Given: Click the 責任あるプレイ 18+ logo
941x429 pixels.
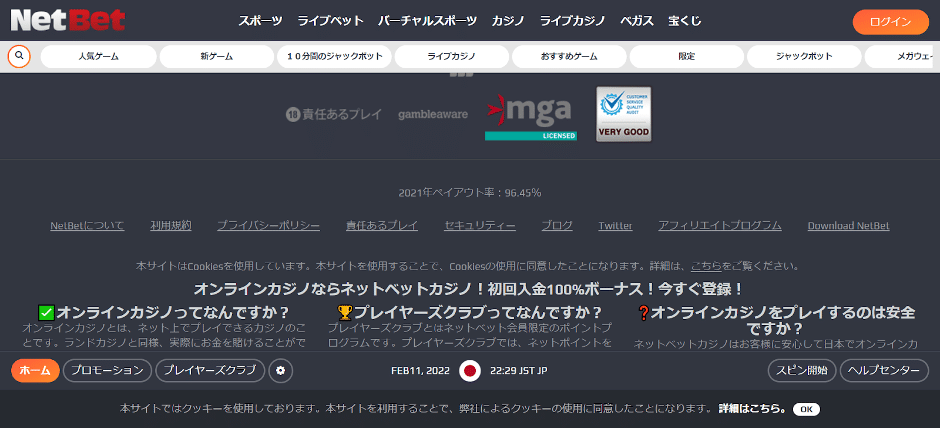Looking at the screenshot, I should point(334,115).
